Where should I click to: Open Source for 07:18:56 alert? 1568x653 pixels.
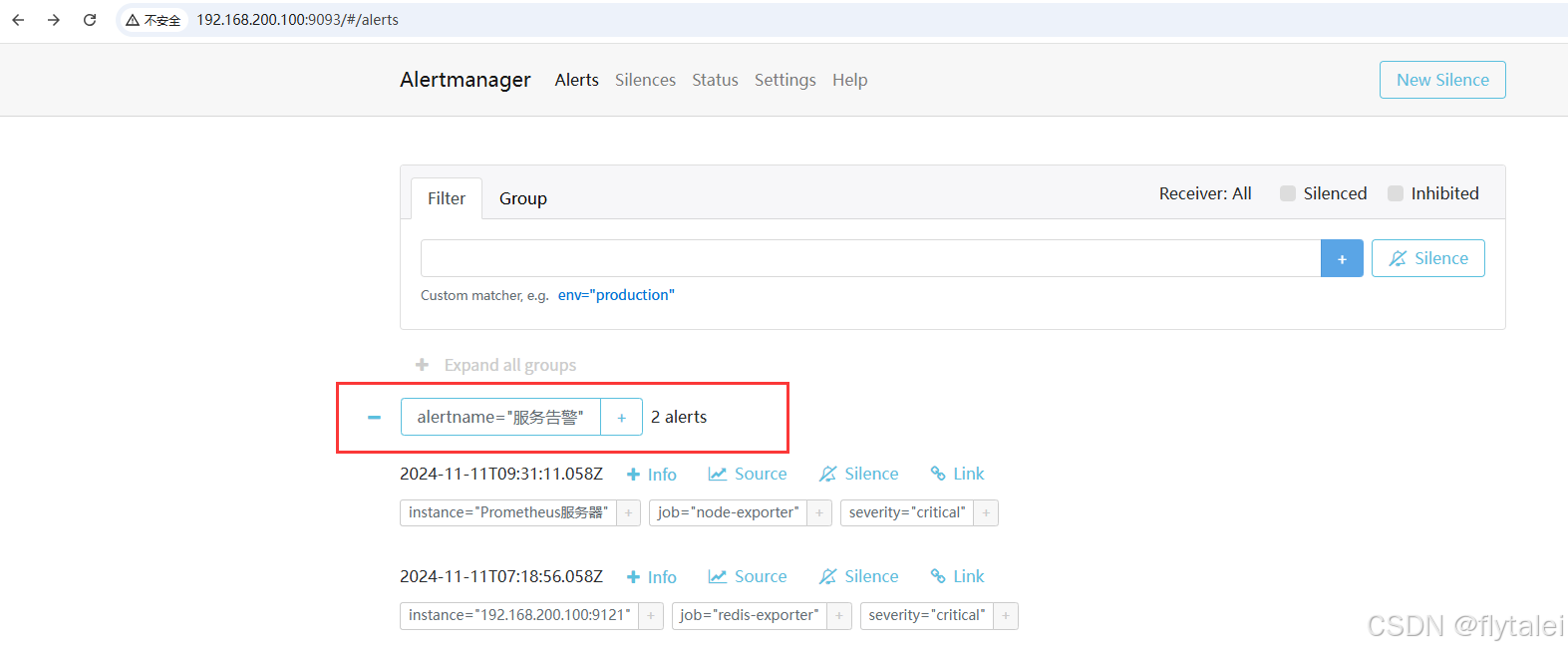[748, 576]
